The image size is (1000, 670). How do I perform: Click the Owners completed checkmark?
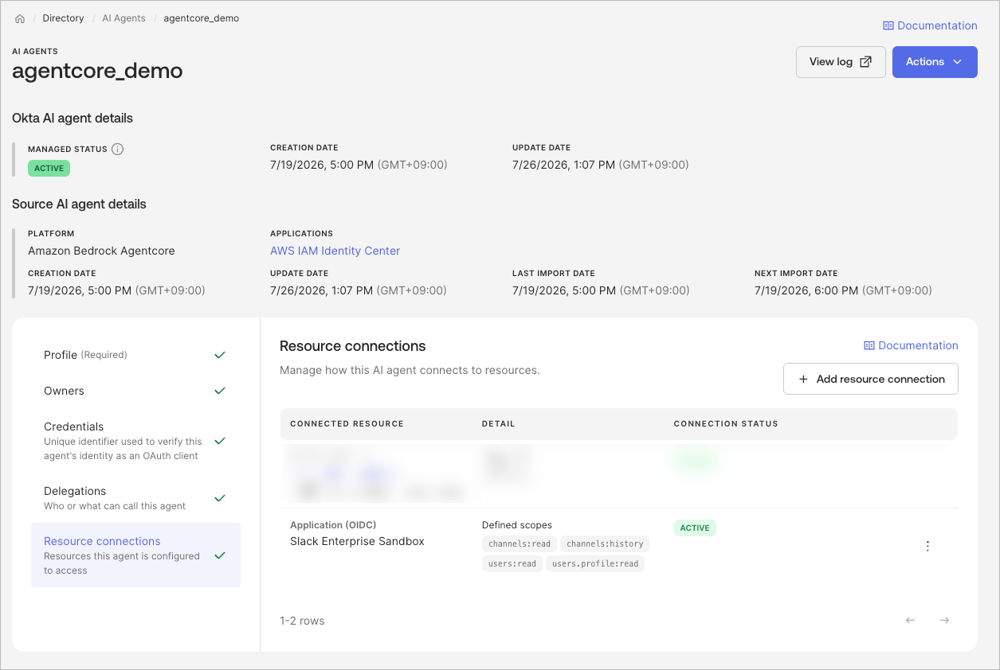coord(220,391)
